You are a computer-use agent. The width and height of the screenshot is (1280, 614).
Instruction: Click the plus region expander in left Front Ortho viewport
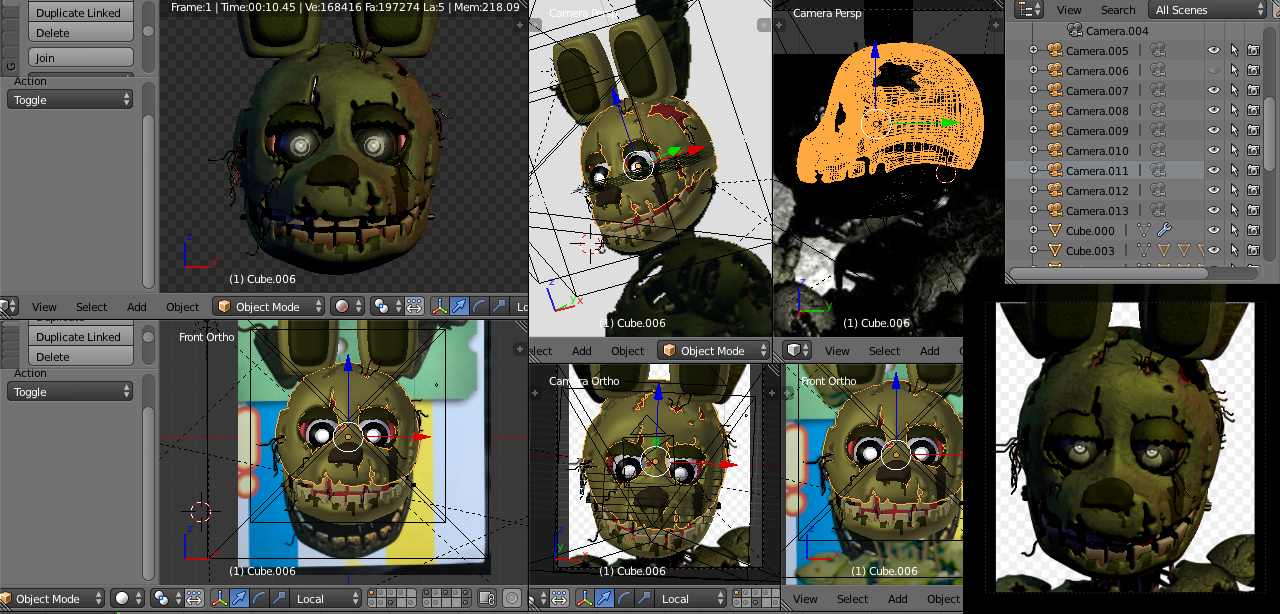tap(520, 349)
